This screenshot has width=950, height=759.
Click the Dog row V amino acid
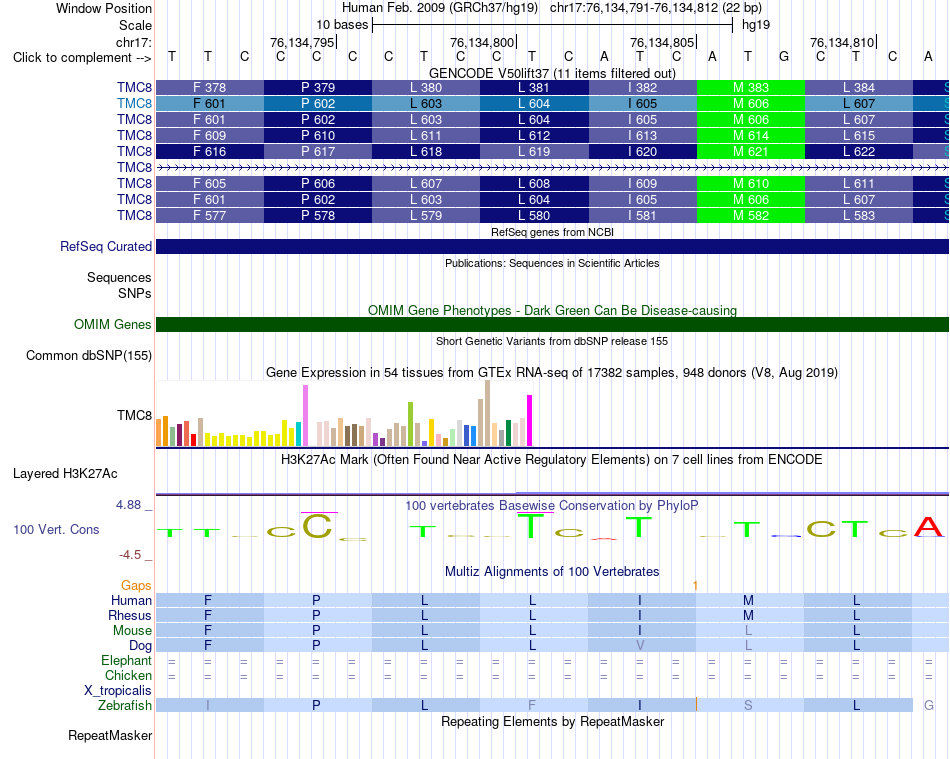click(x=640, y=646)
